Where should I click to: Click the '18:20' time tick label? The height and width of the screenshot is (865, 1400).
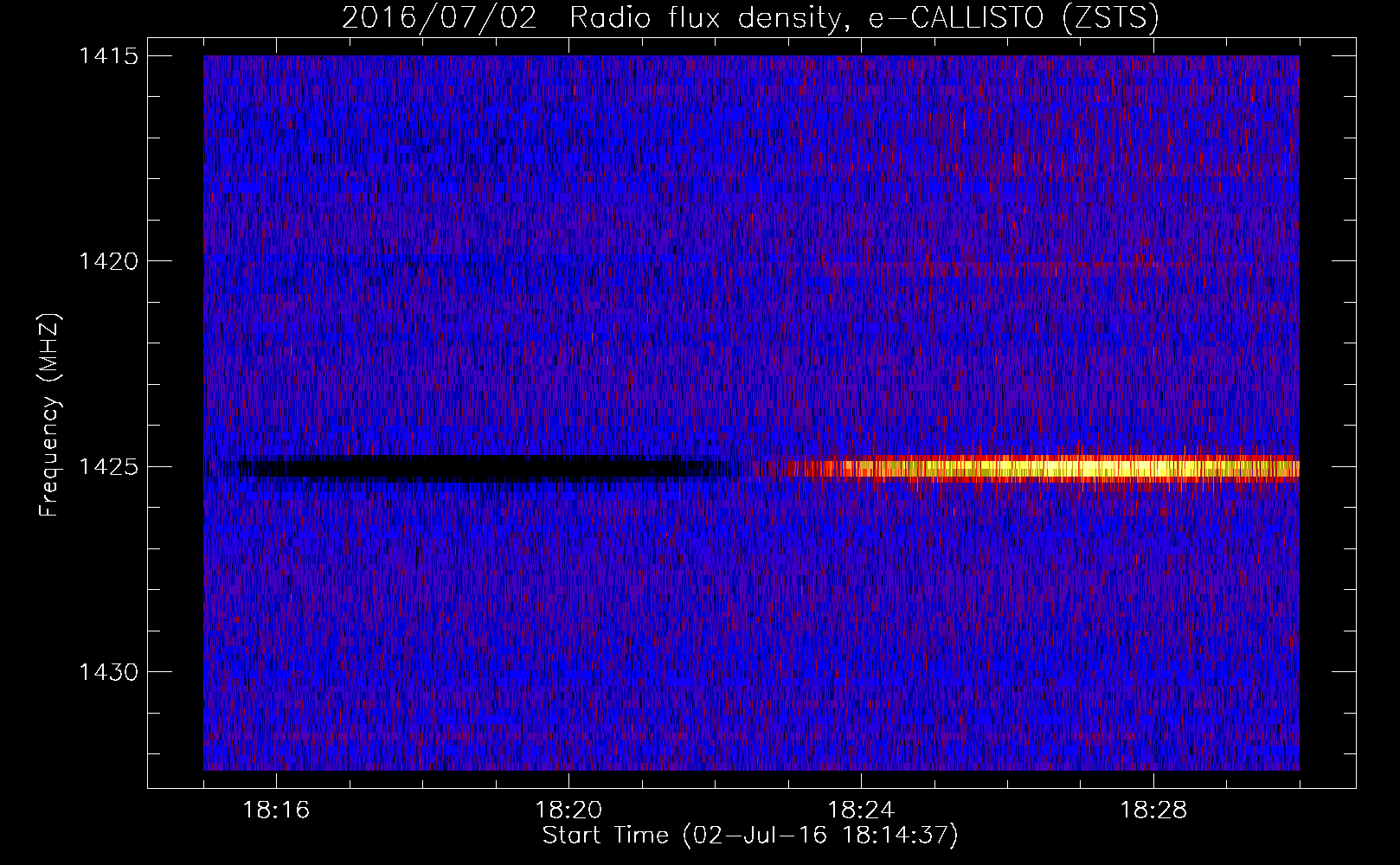(x=568, y=811)
